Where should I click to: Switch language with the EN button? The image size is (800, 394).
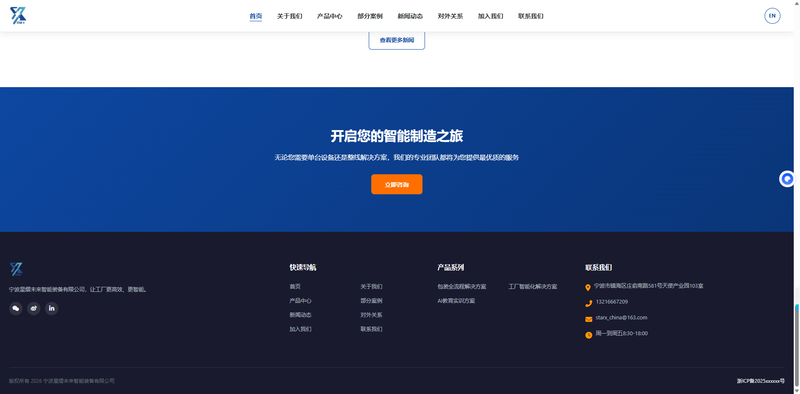772,16
